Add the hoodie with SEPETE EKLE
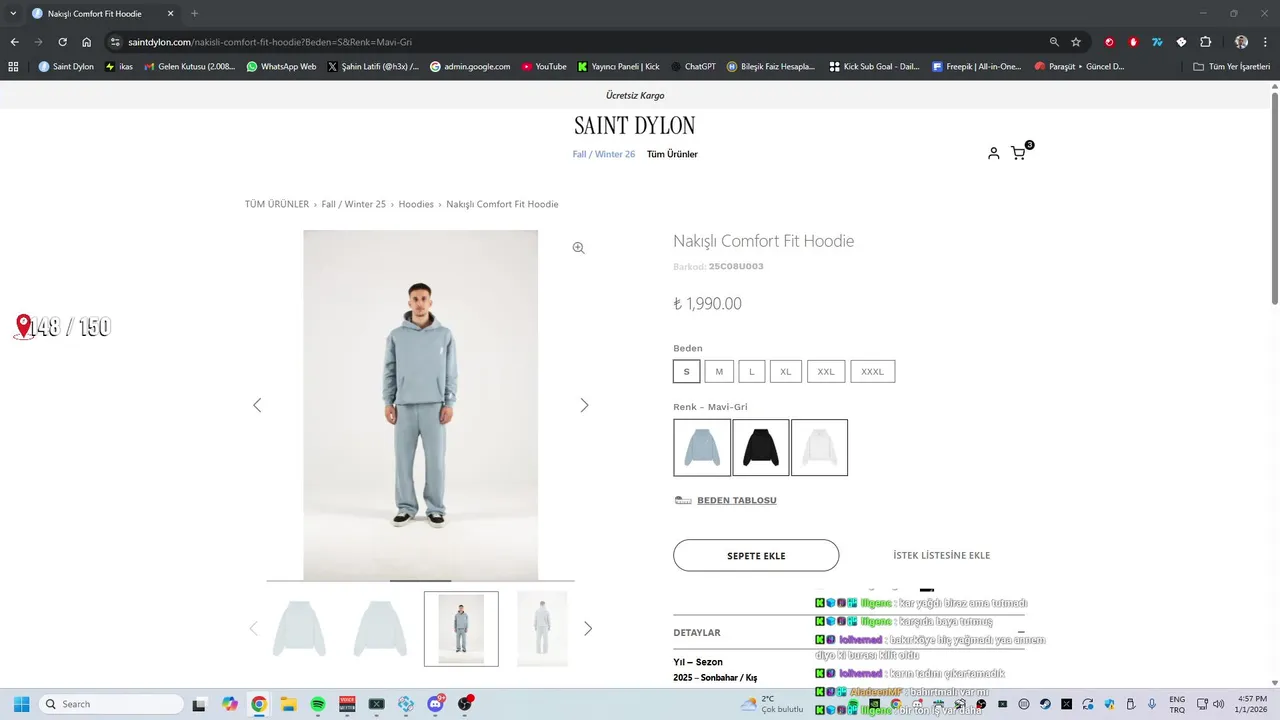This screenshot has height=720, width=1280. [756, 555]
